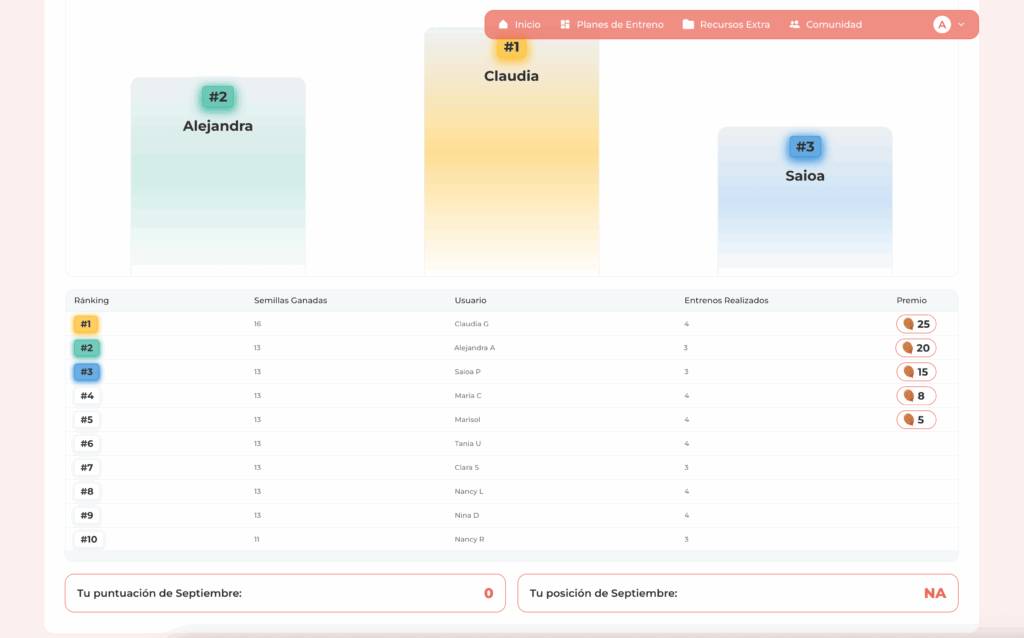
Task: Open Recursos Extra from the navbar
Action: coord(734,25)
